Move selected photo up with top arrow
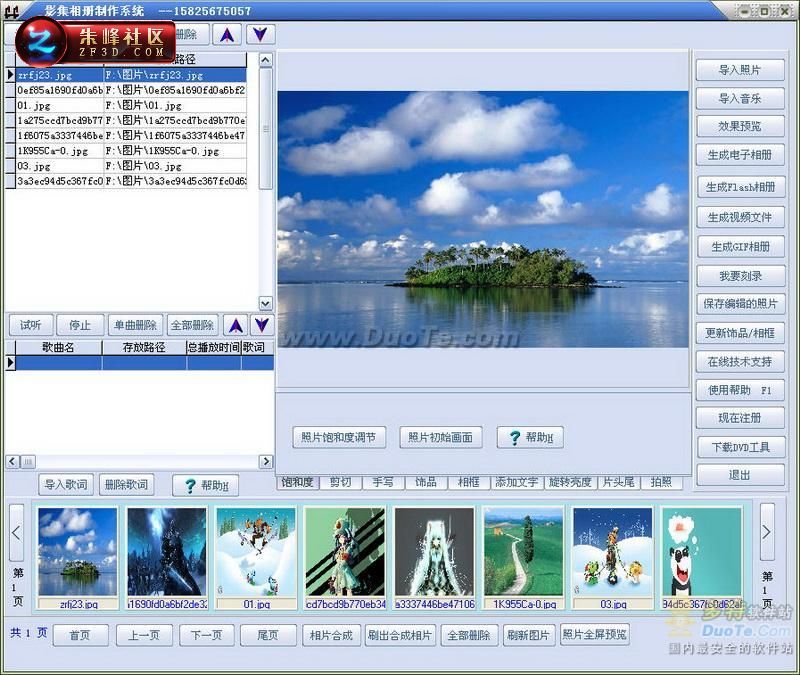 click(x=227, y=35)
